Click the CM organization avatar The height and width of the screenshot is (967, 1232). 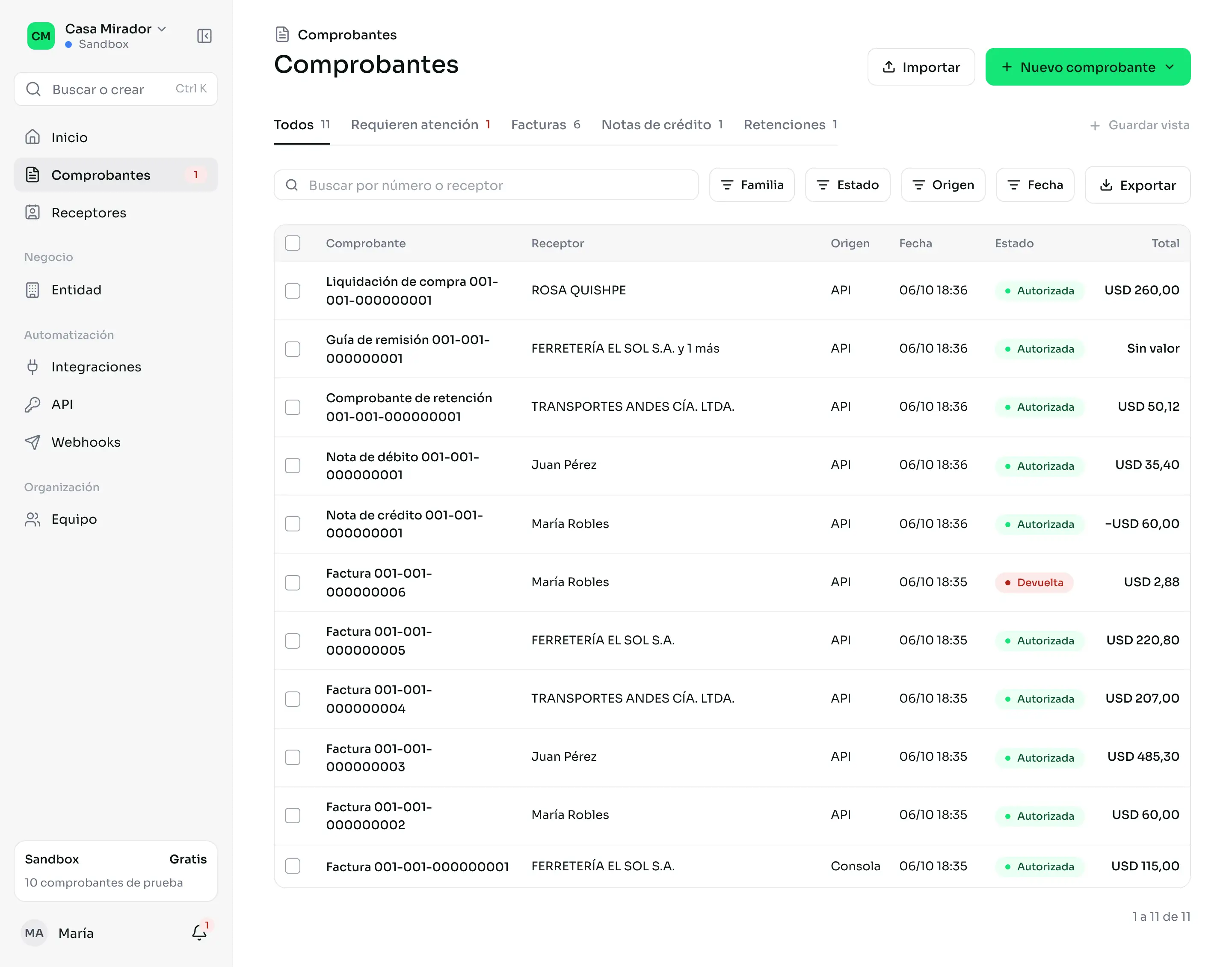(x=41, y=36)
